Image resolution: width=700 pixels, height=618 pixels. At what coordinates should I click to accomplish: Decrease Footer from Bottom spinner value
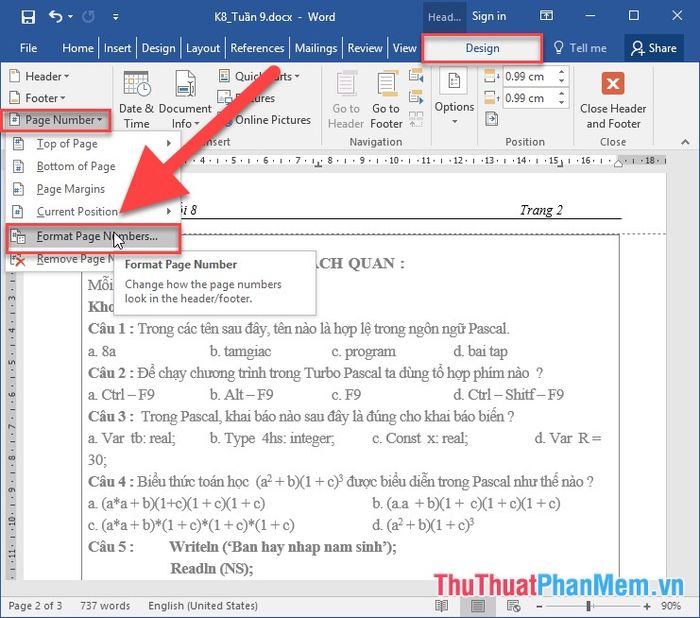point(562,102)
